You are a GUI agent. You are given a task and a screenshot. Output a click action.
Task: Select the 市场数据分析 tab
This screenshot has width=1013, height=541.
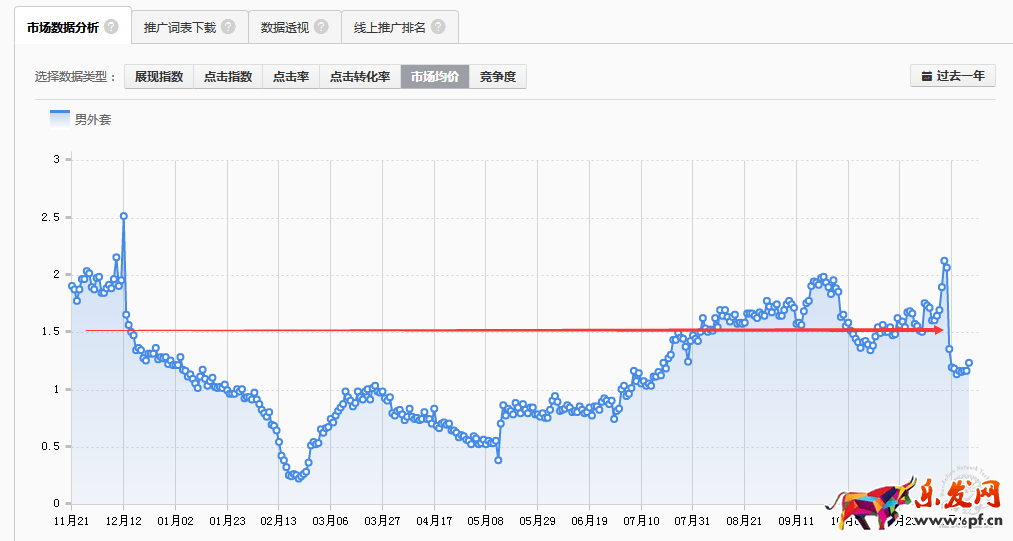tap(63, 27)
